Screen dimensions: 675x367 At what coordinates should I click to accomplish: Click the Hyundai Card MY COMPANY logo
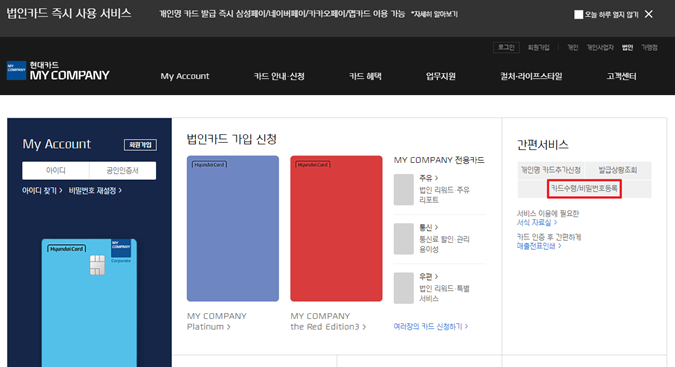(58, 71)
